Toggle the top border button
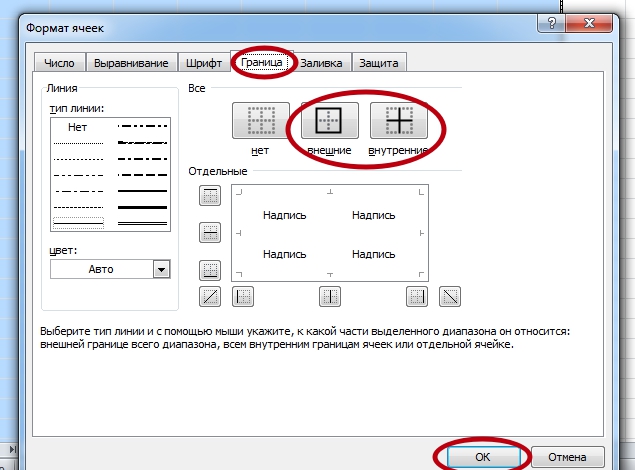 point(210,196)
